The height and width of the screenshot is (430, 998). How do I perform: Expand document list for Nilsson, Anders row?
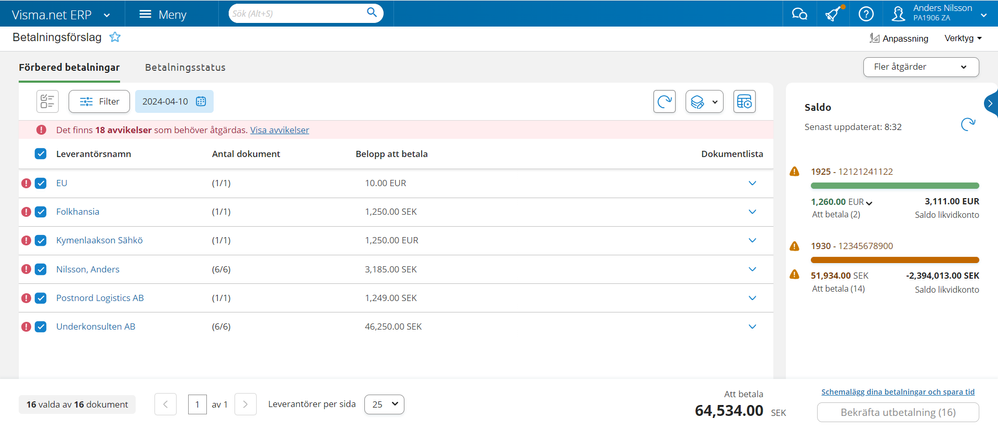click(x=752, y=269)
